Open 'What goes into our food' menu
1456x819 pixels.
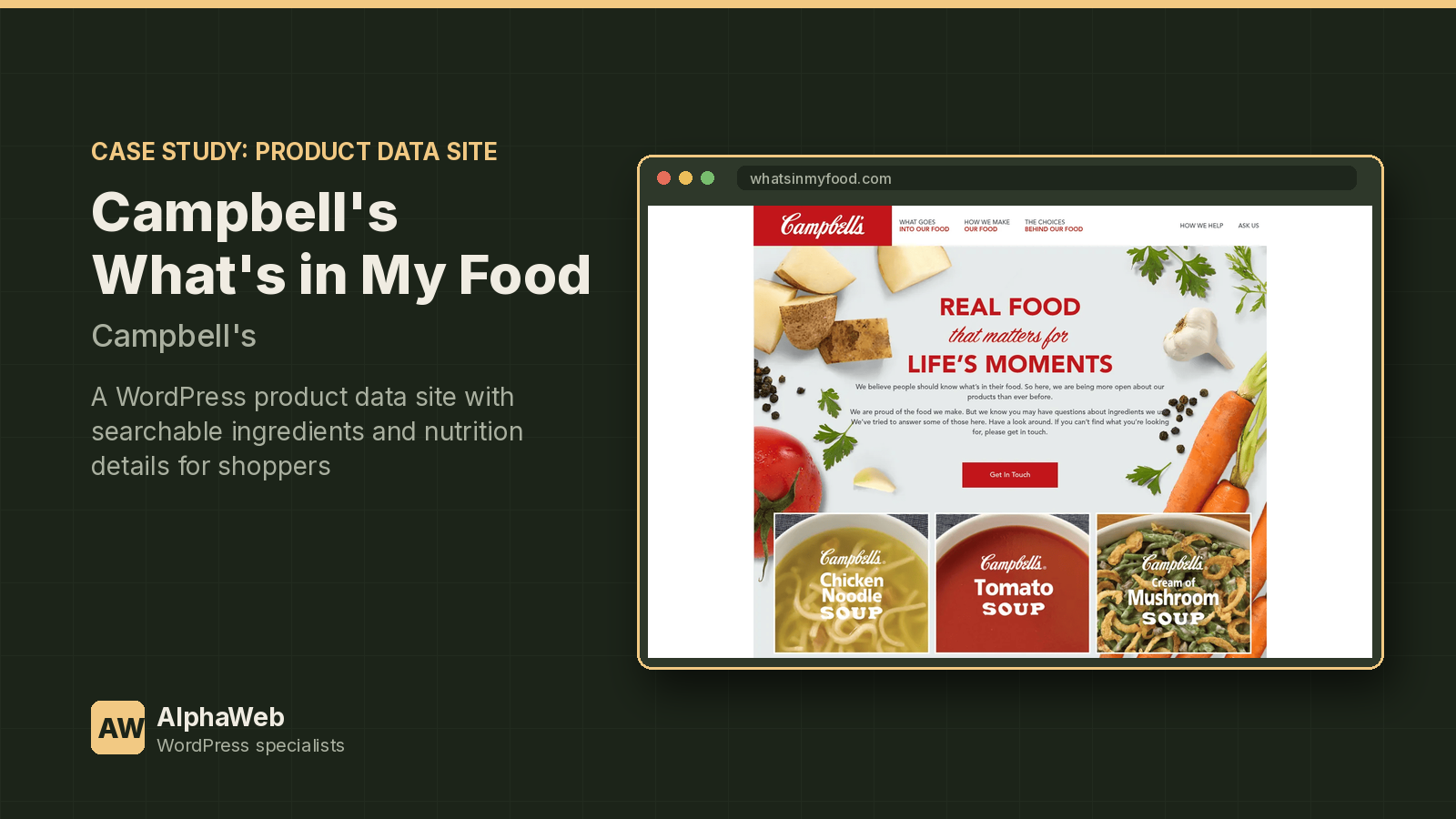pos(924,226)
